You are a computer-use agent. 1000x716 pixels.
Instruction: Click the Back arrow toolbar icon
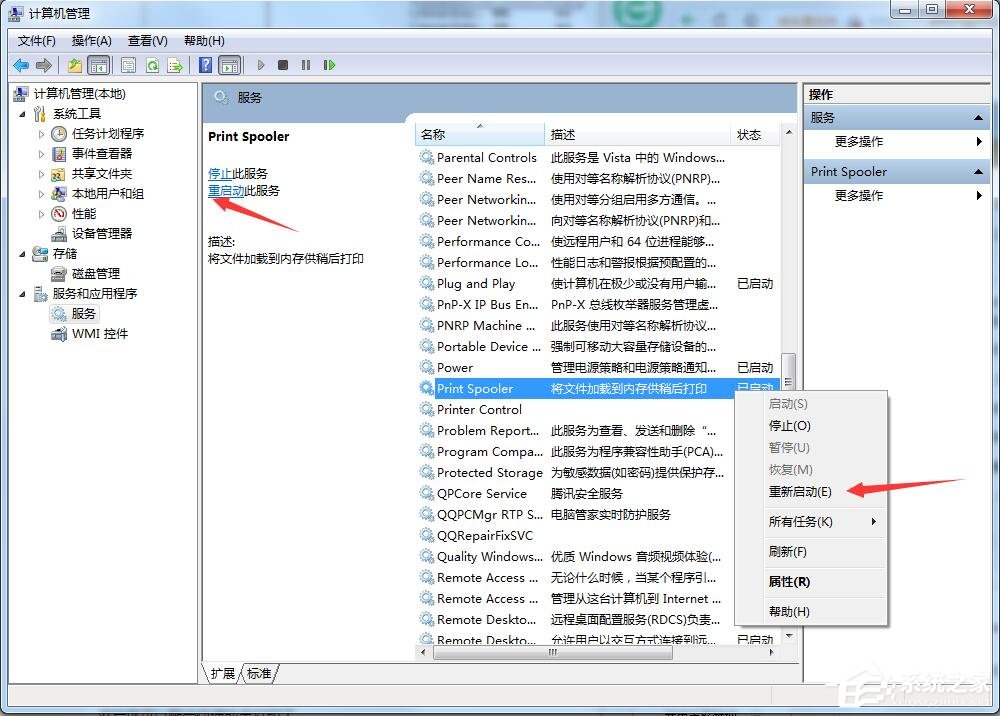pos(21,65)
